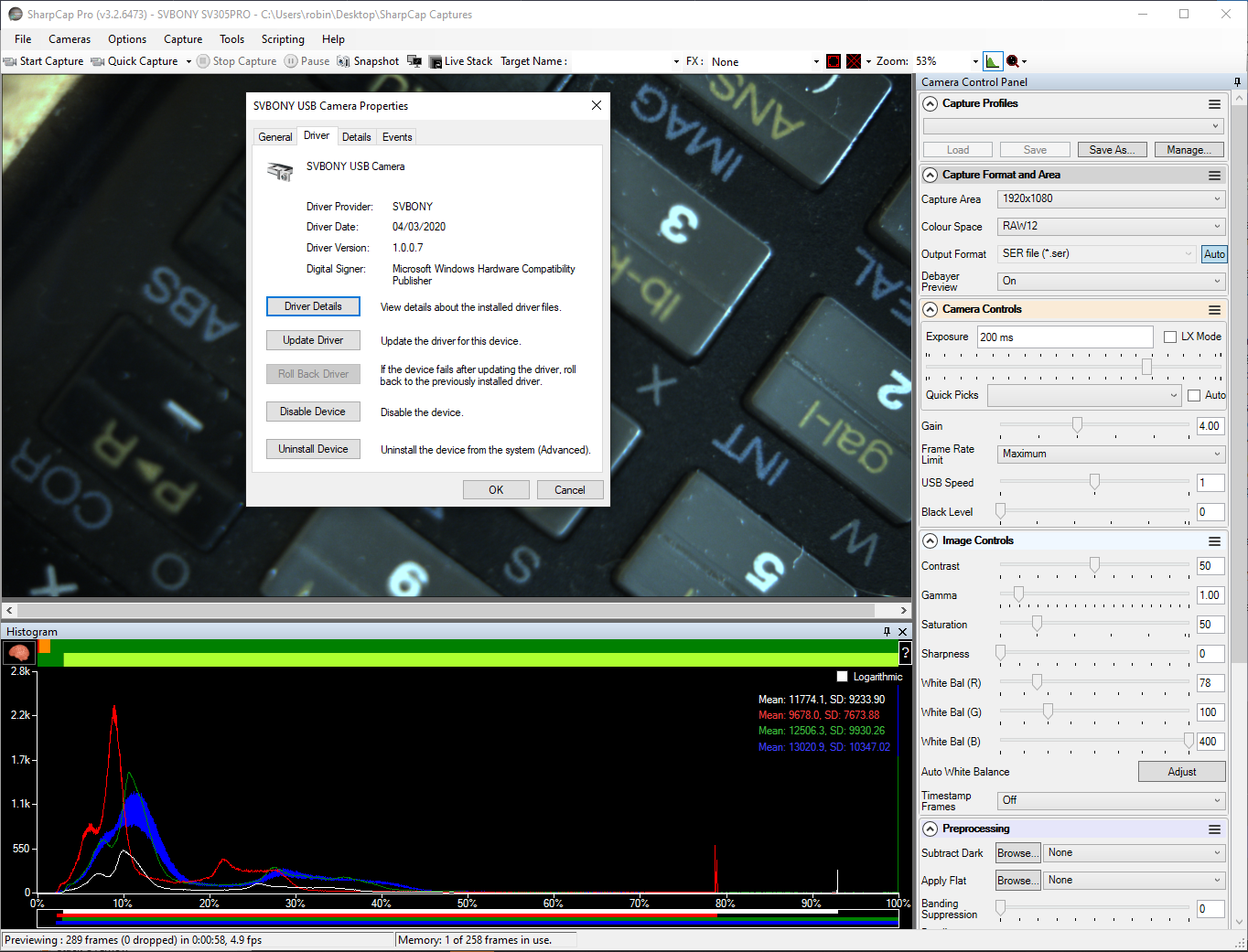This screenshot has width=1248, height=952.
Task: Click the monitor icon beside Snapshot
Action: coord(414,61)
